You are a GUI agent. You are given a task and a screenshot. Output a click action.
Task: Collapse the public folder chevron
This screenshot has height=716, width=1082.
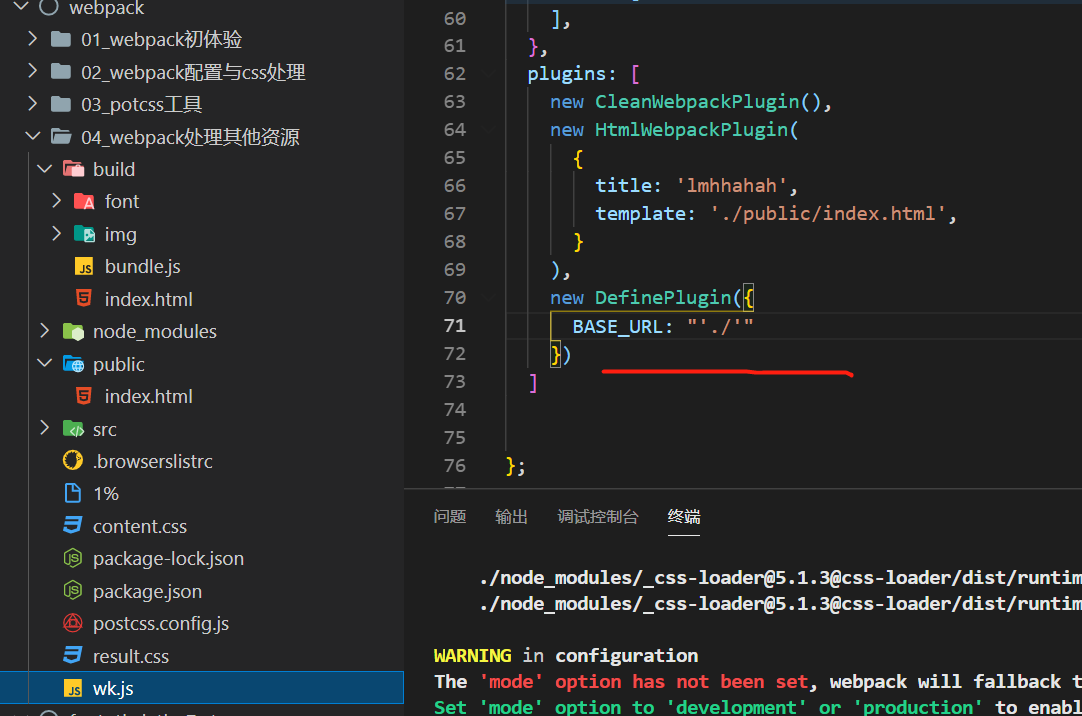click(45, 363)
